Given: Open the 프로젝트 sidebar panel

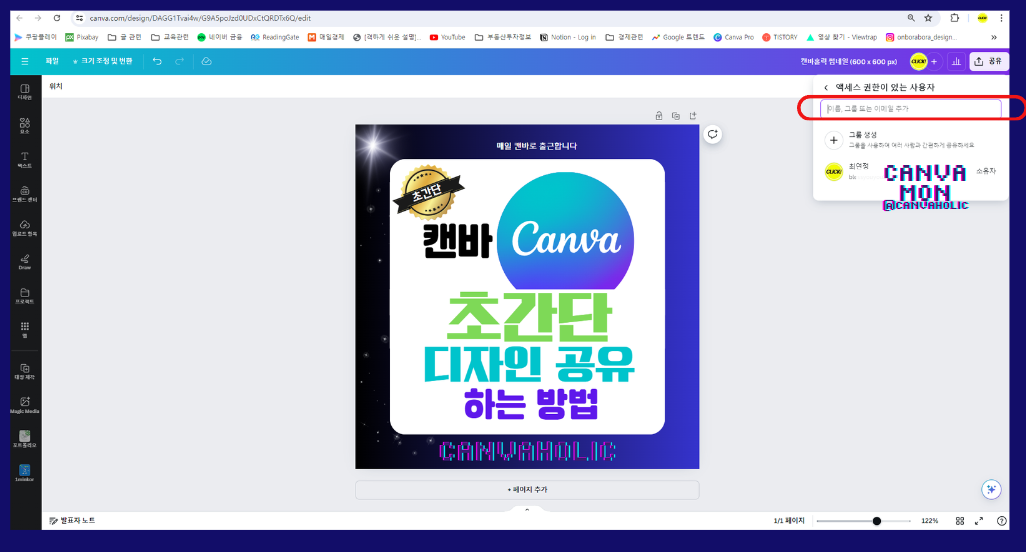Looking at the screenshot, I should pos(25,296).
